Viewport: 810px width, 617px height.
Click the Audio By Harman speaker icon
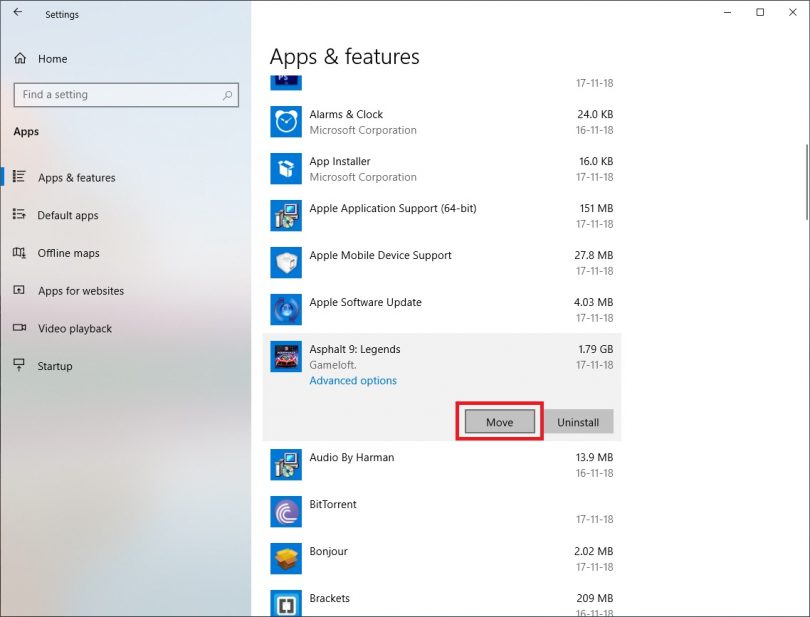click(x=285, y=465)
